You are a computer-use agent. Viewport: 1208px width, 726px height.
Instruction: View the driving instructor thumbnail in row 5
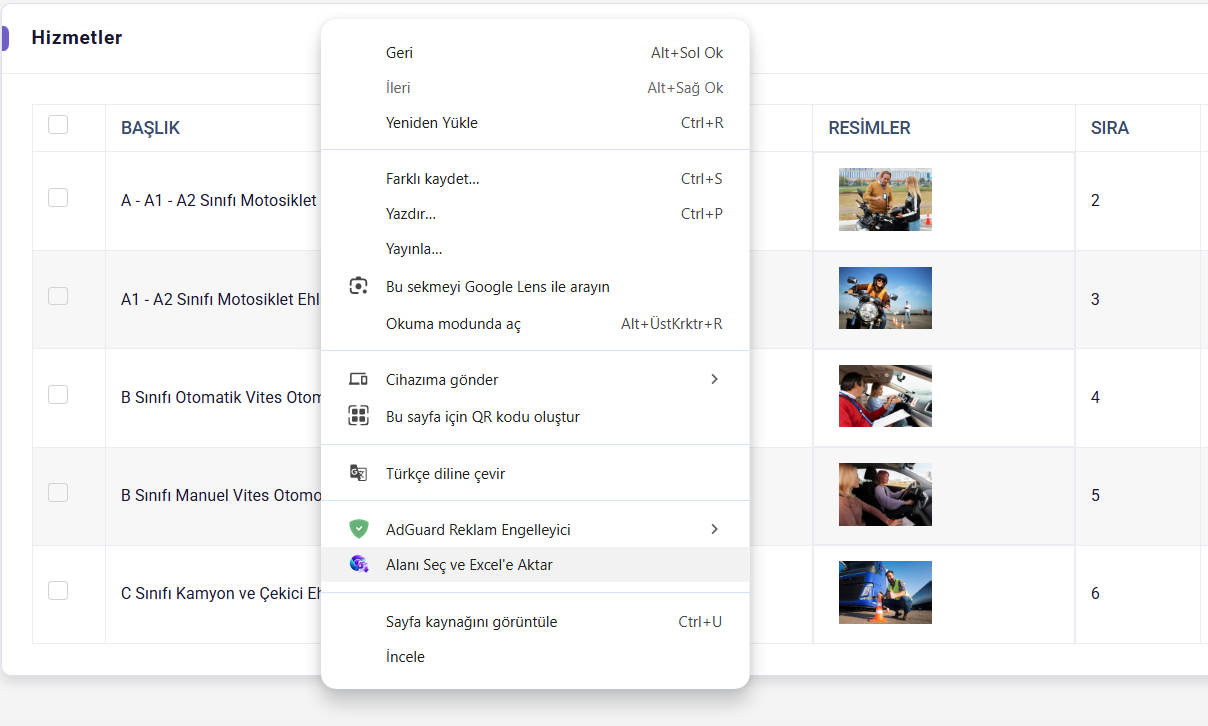pyautogui.click(x=885, y=494)
